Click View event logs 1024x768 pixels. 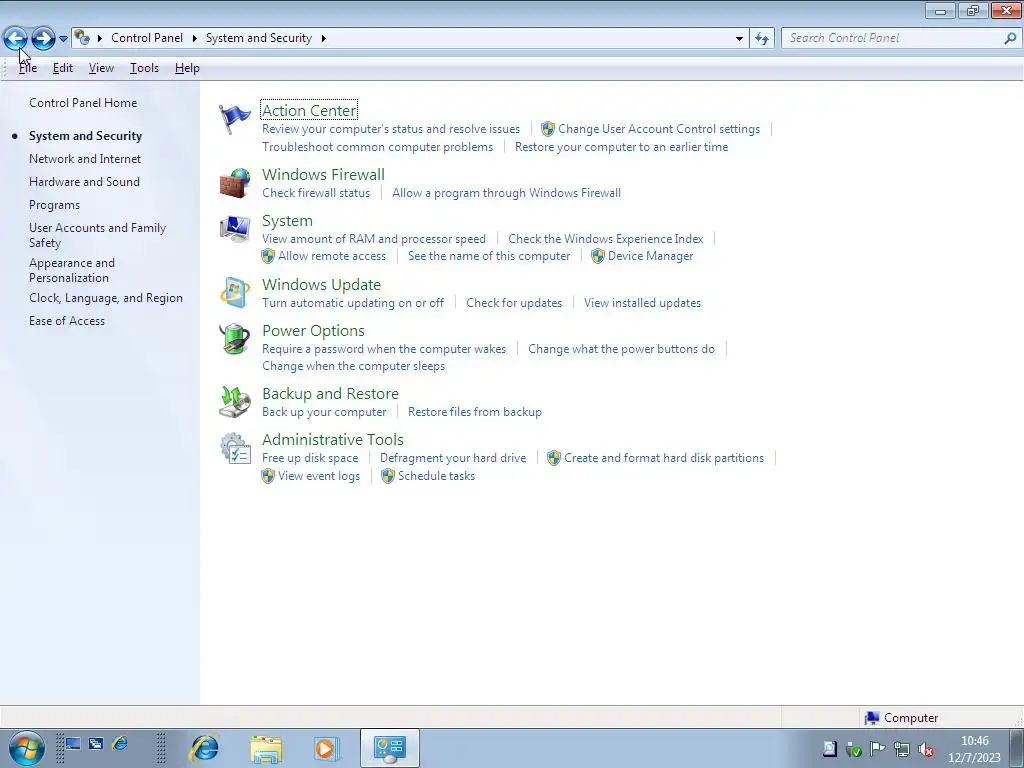[x=319, y=476]
